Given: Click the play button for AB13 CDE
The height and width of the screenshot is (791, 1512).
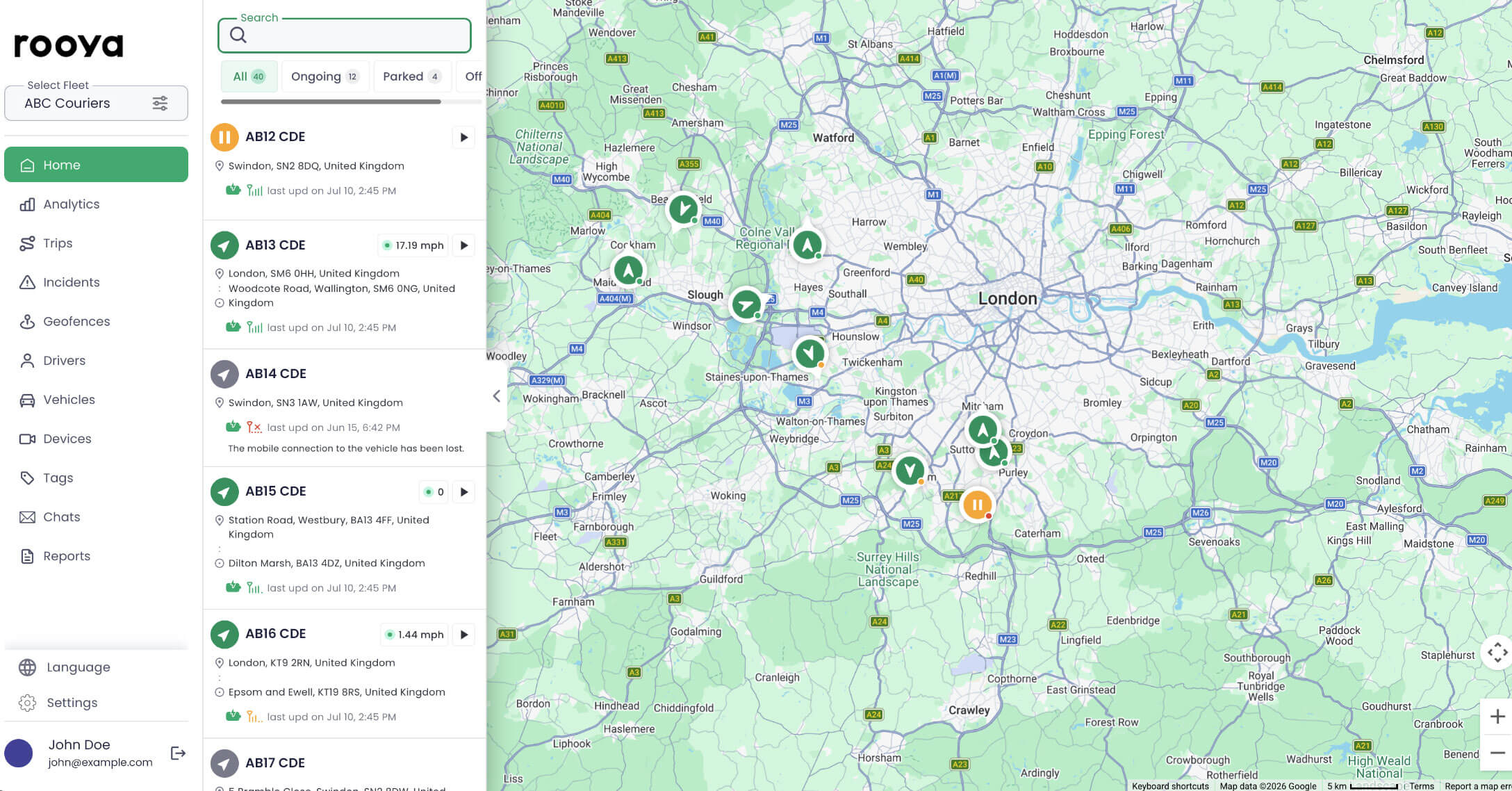Looking at the screenshot, I should click(463, 245).
